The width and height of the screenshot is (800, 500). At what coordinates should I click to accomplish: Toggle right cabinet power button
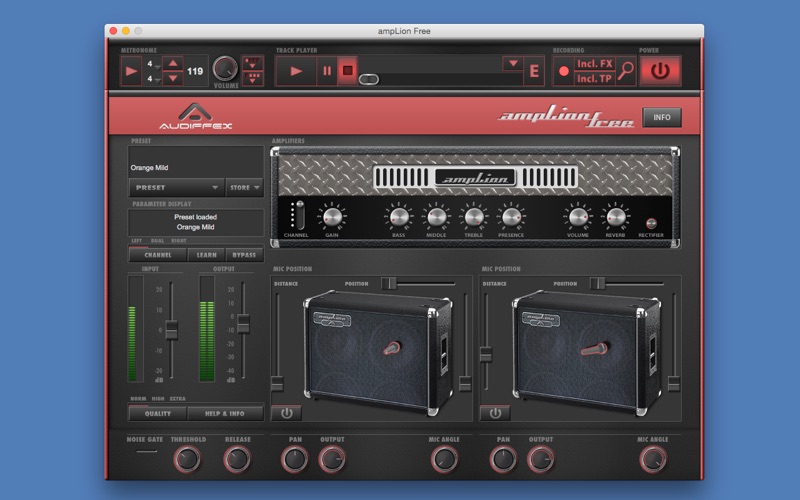495,413
